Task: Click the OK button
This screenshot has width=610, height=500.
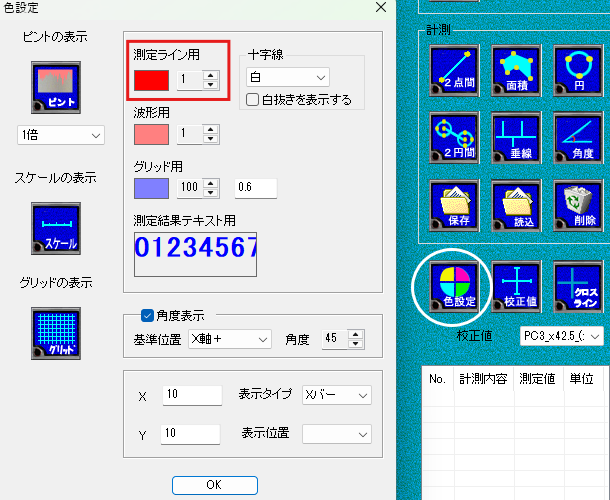Action: [215, 485]
